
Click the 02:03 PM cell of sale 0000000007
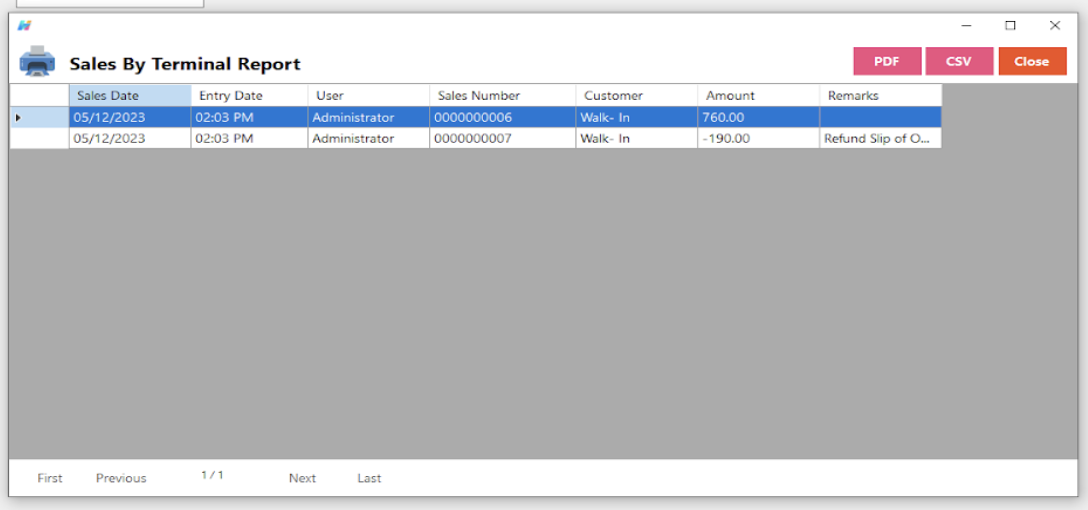(250, 138)
